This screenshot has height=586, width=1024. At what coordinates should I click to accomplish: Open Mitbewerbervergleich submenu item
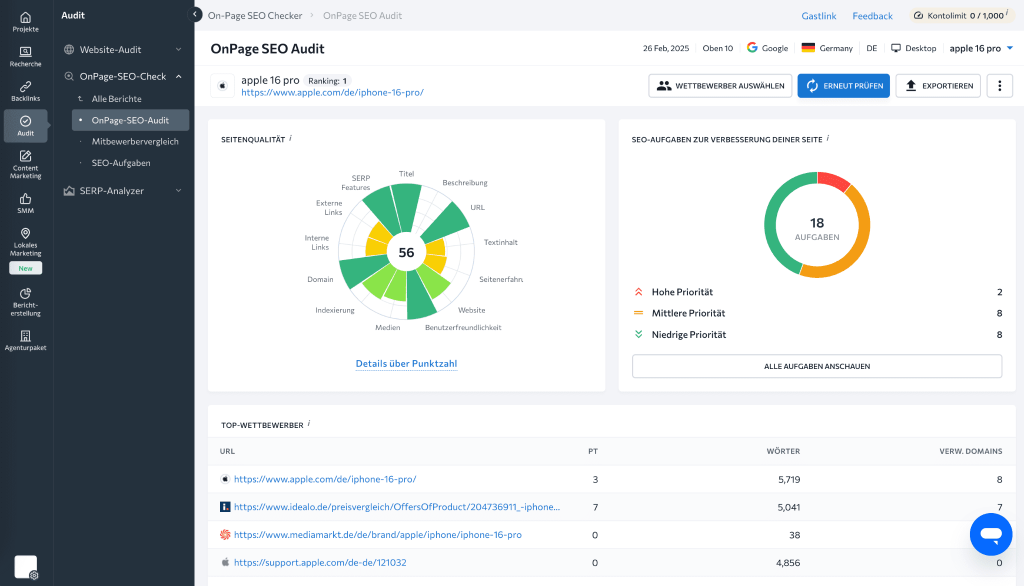click(x=135, y=141)
